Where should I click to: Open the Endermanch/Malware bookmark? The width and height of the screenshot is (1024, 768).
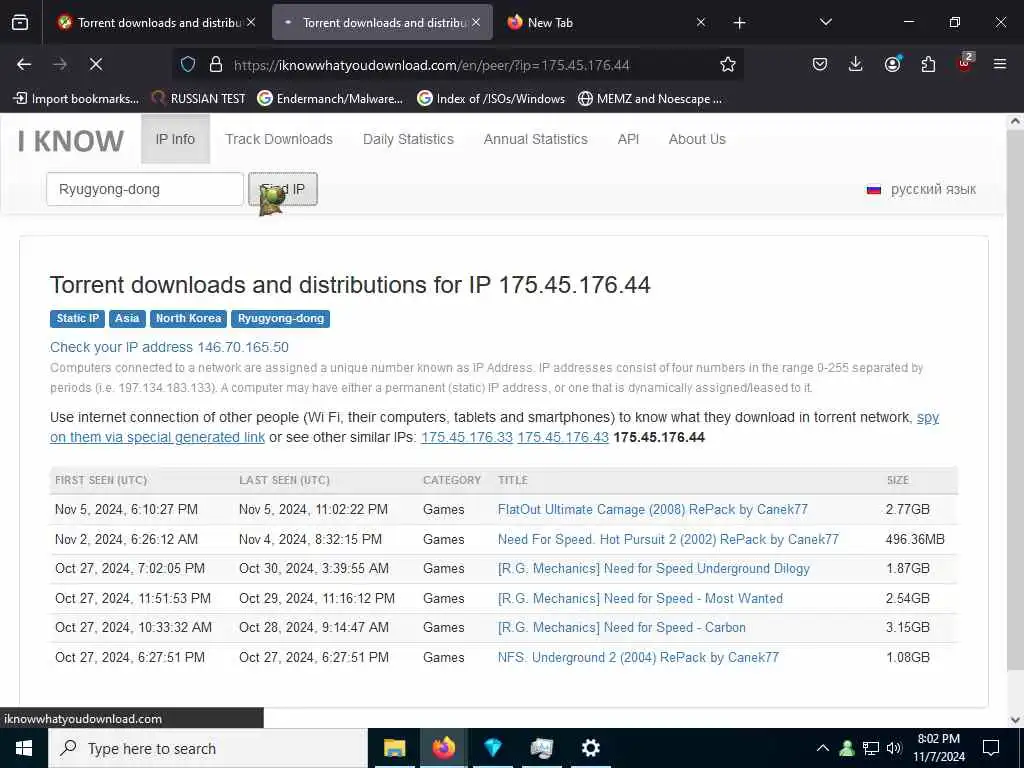(x=330, y=99)
